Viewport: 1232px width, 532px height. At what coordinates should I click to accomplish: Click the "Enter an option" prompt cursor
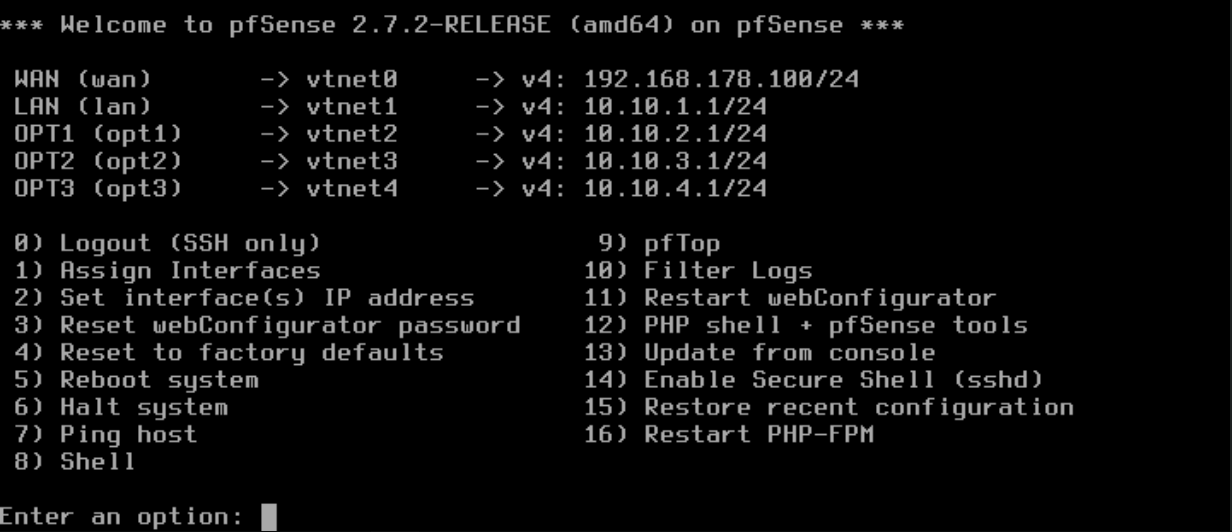pyautogui.click(x=268, y=517)
